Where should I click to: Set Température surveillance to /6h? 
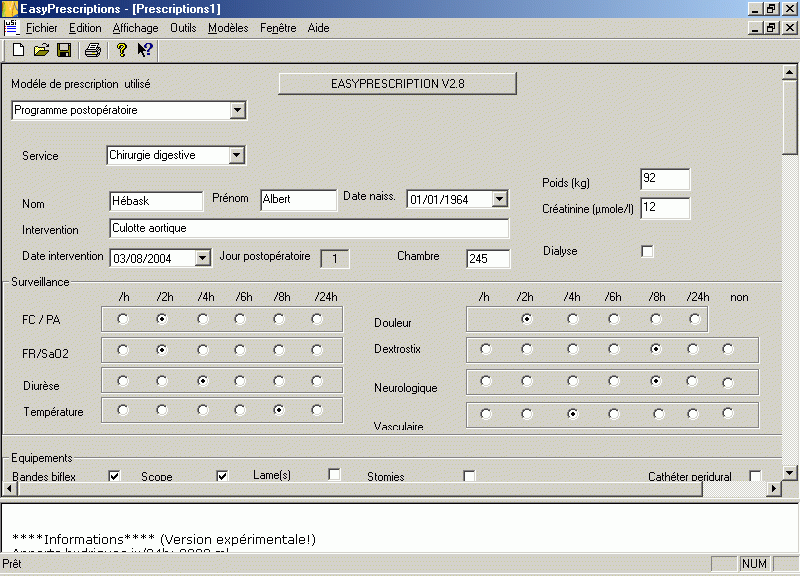click(240, 410)
